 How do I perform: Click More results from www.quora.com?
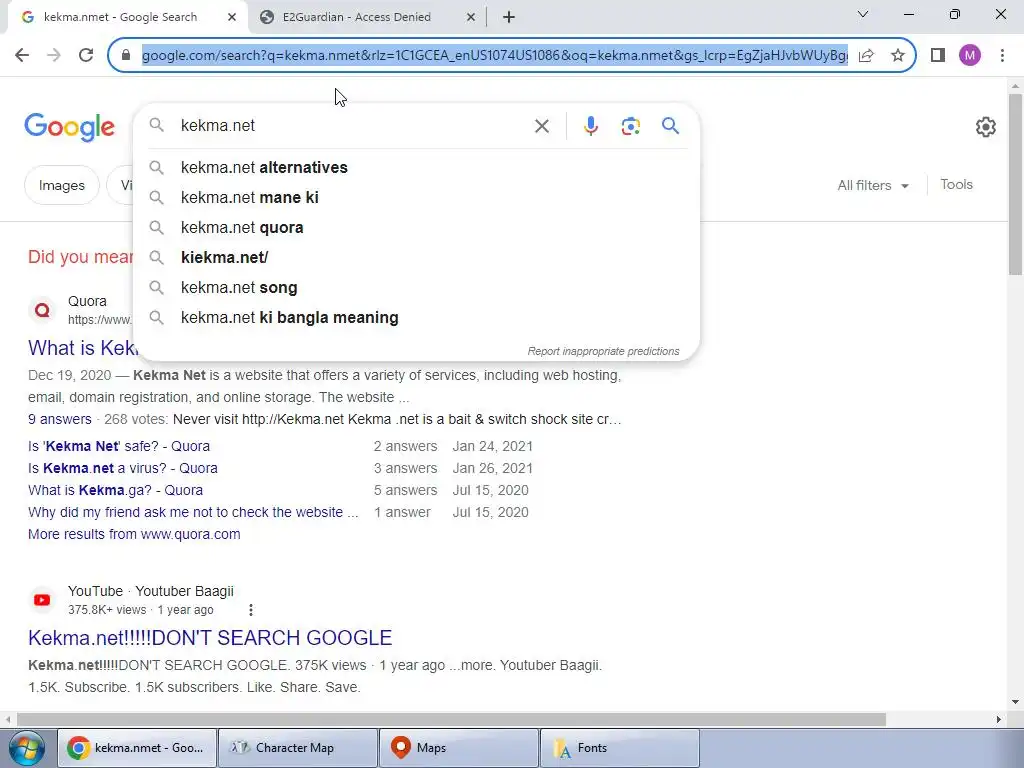(x=134, y=534)
